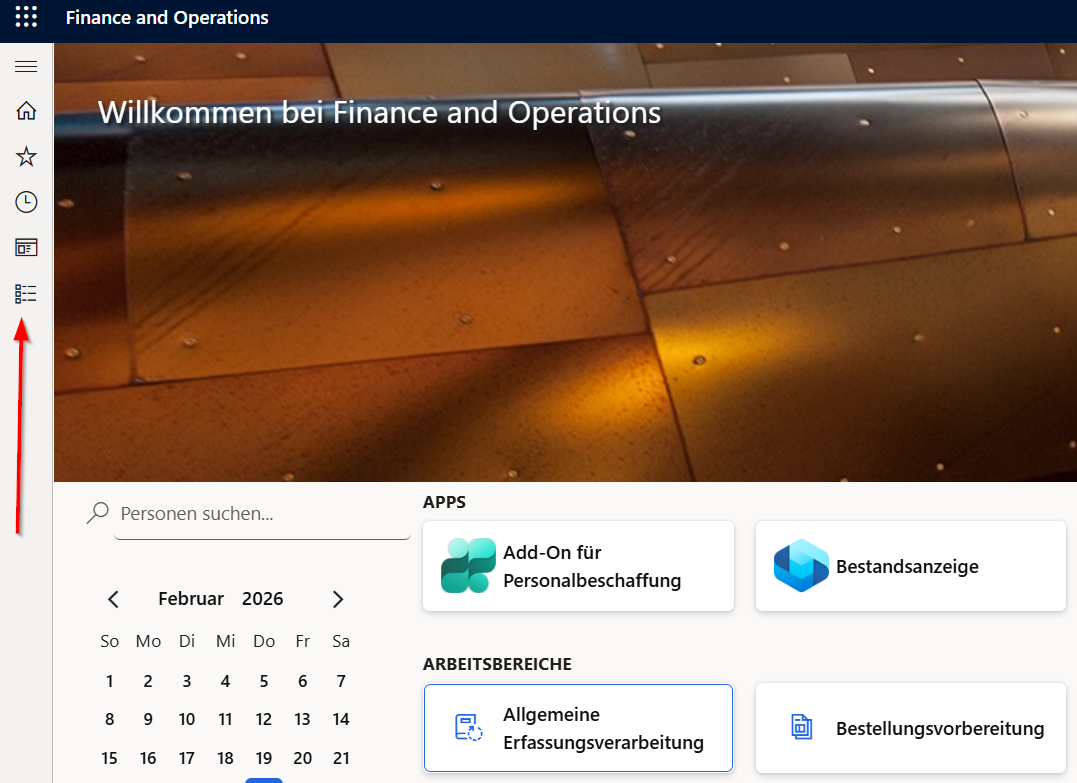
Task: Expand the navigation pane hamburger menu
Action: [x=26, y=67]
